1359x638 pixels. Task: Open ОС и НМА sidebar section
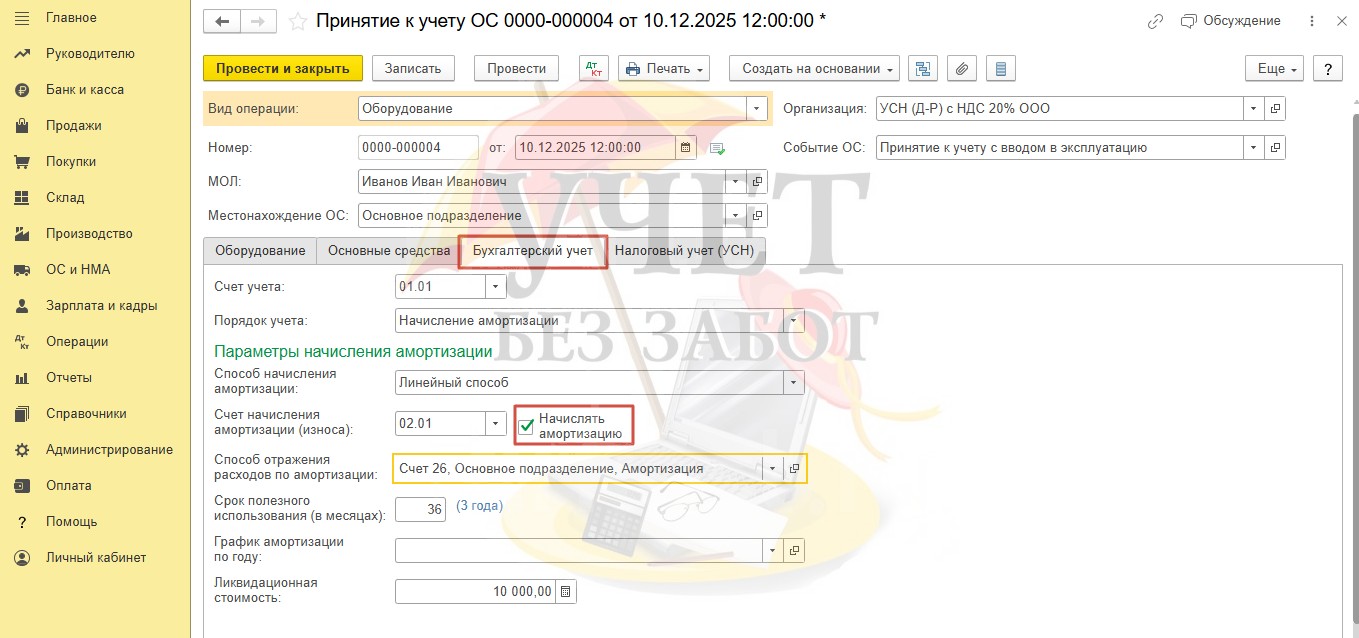pyautogui.click(x=78, y=270)
